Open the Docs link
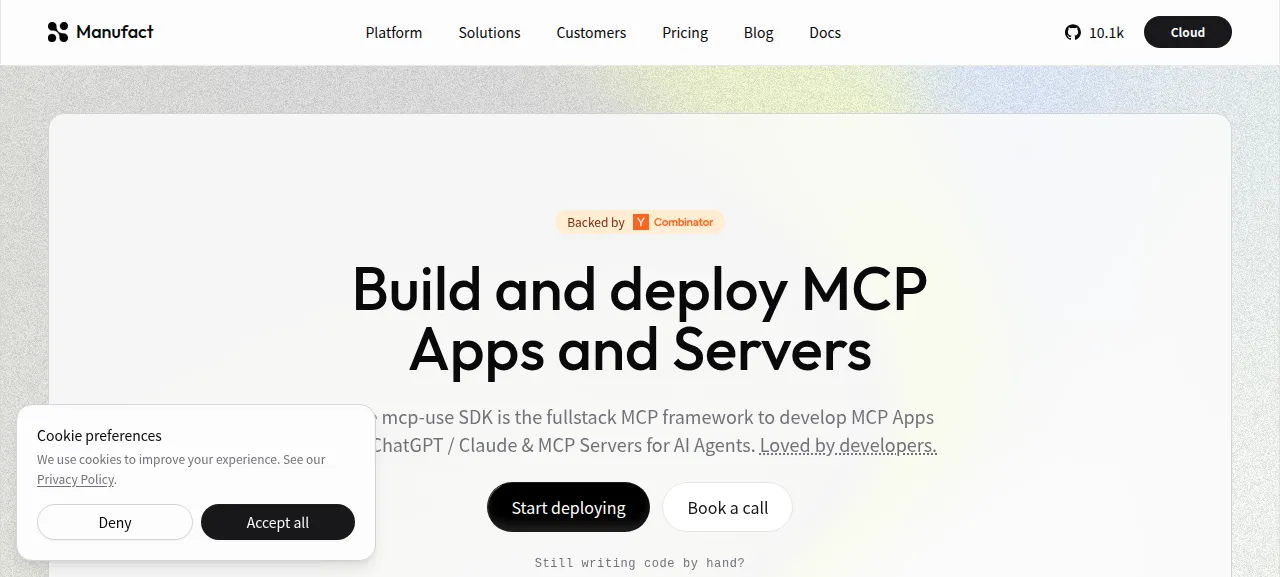 (x=825, y=33)
